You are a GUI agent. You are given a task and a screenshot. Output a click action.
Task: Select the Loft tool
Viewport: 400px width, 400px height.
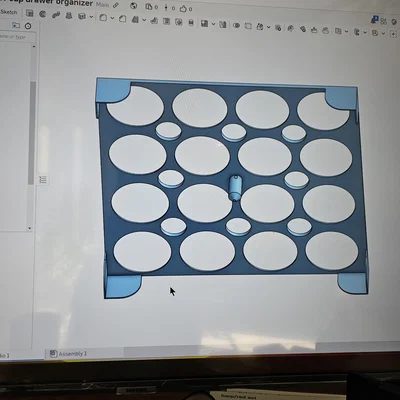click(69, 15)
